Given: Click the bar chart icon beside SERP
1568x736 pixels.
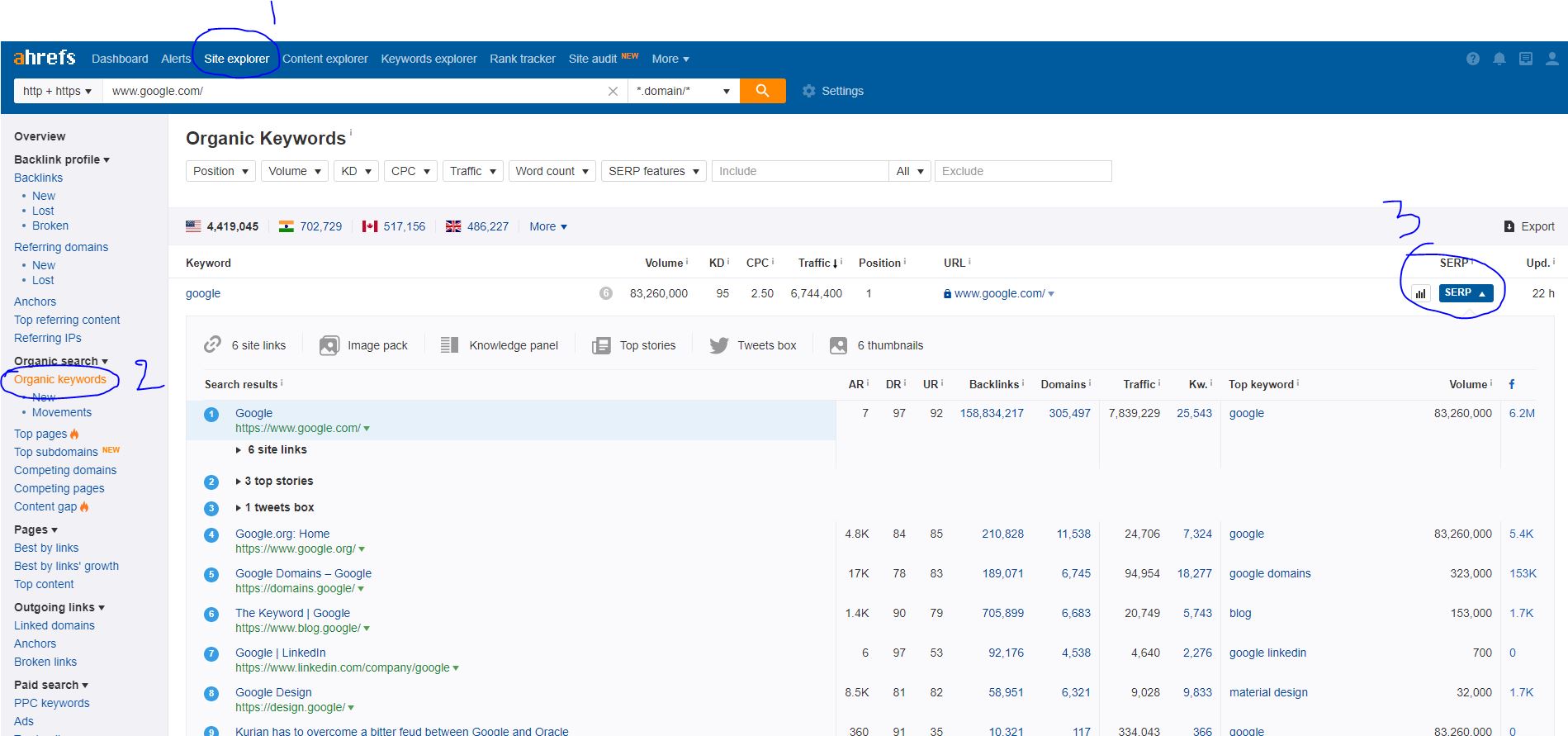Looking at the screenshot, I should [x=1420, y=293].
